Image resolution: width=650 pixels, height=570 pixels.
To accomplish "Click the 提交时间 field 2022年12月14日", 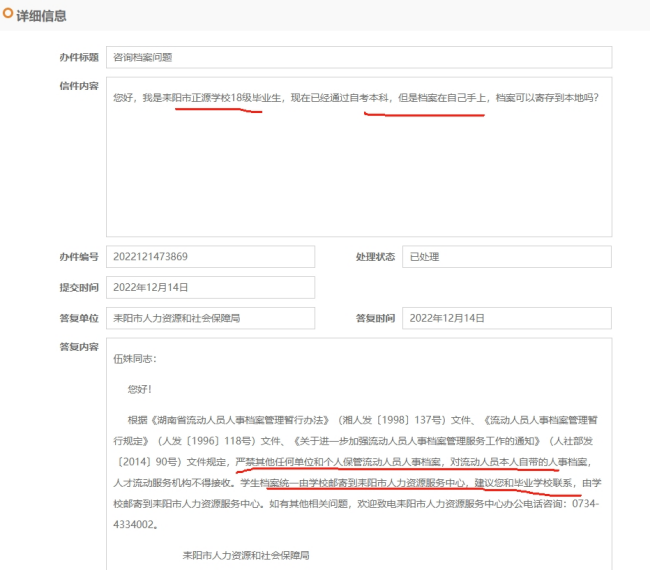I will click(211, 287).
